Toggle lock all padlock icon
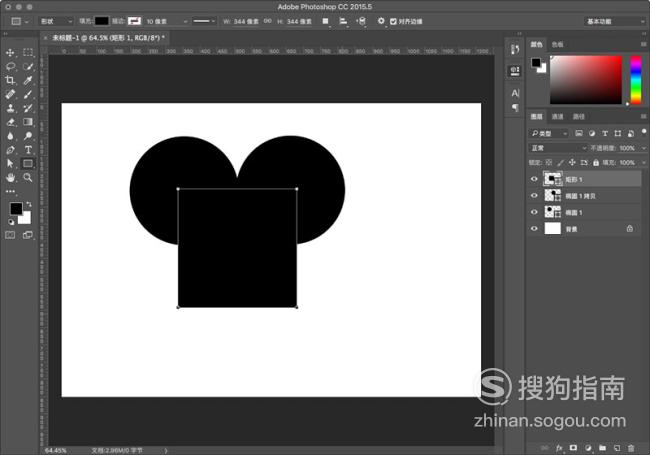The width and height of the screenshot is (650, 455). pyautogui.click(x=596, y=162)
